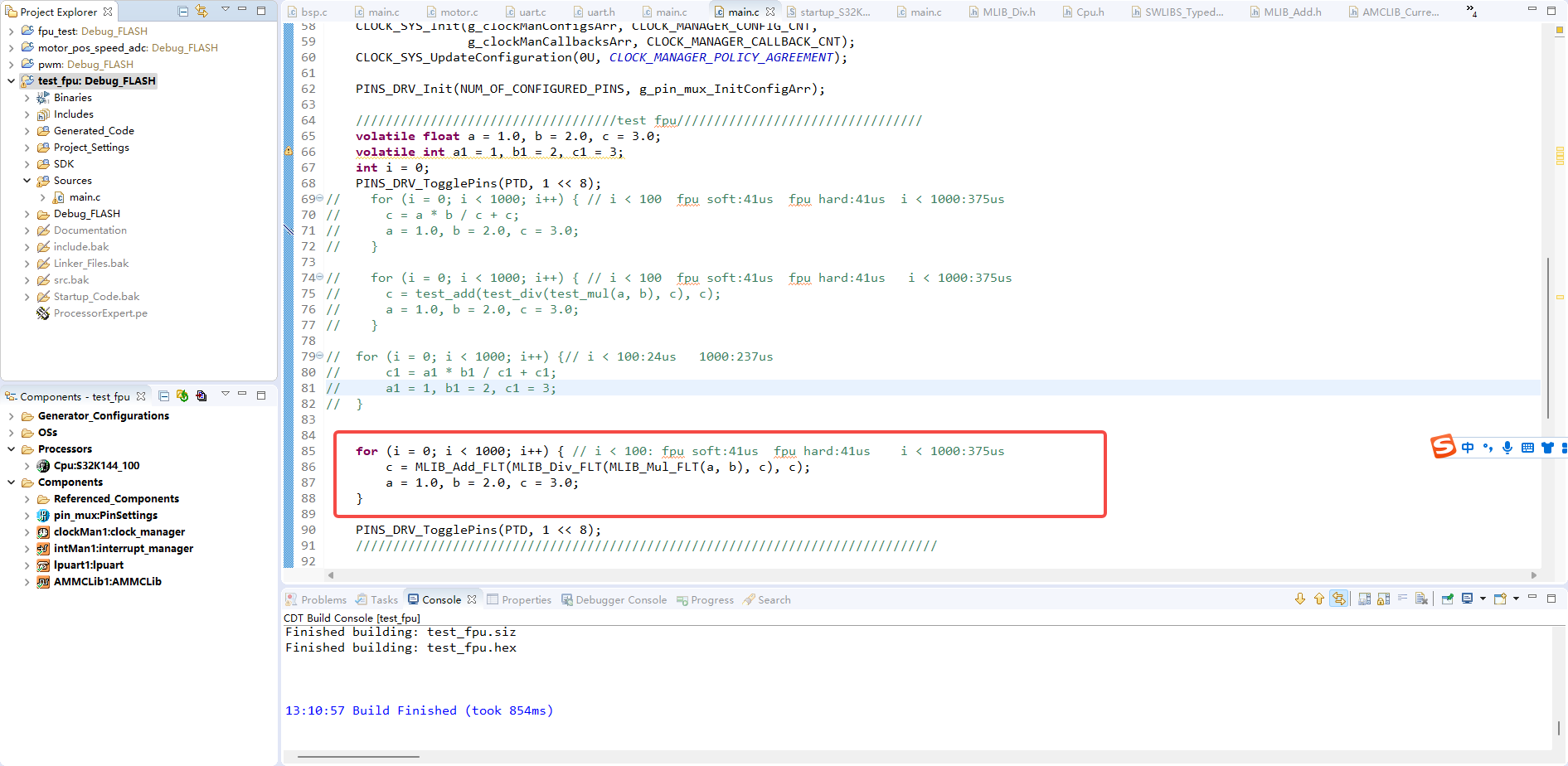Click the Link with Editor icon in Project Explorer
Image resolution: width=1568 pixels, height=766 pixels.
[x=201, y=11]
